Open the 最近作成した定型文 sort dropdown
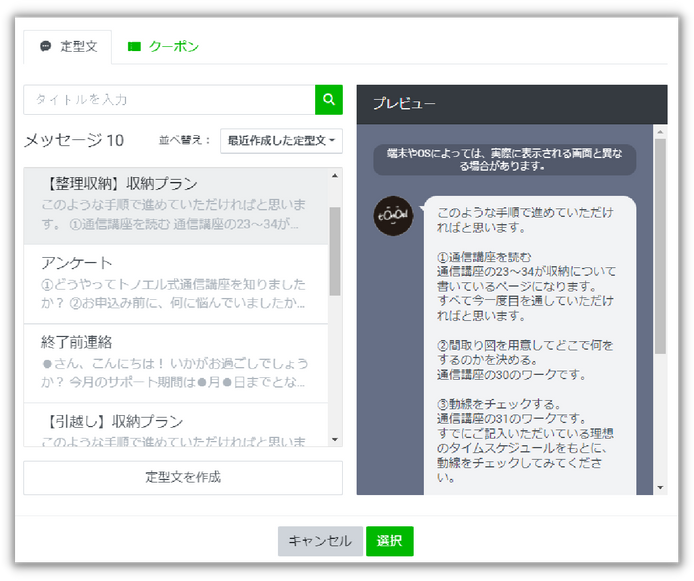694x581 pixels. pyautogui.click(x=281, y=140)
